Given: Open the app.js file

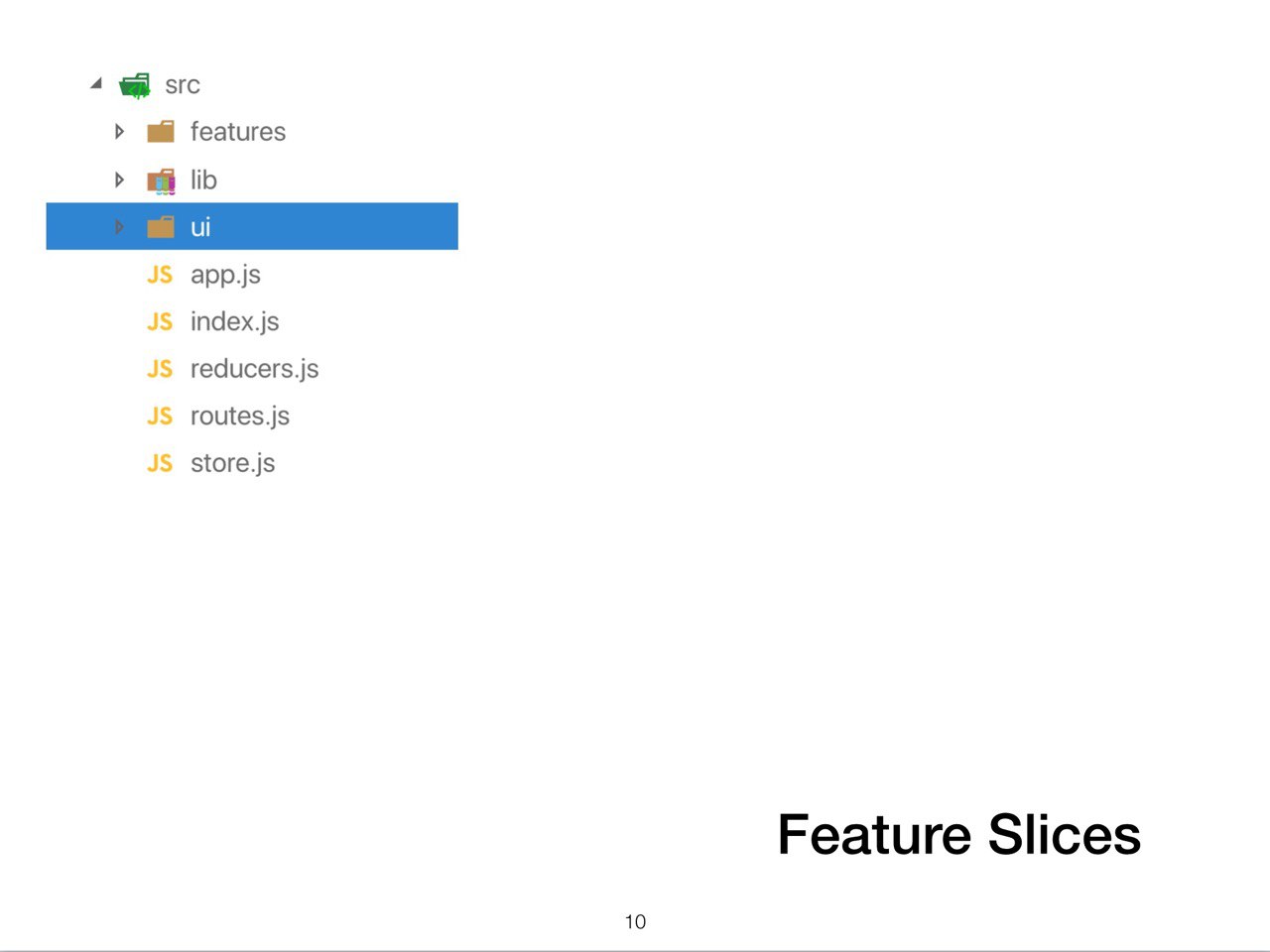Looking at the screenshot, I should (225, 275).
